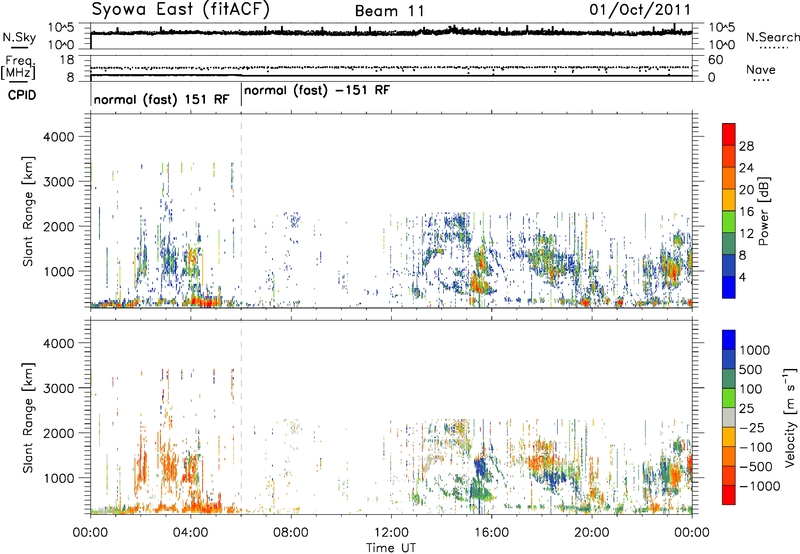Click the blue bottom of power colorbar
Screen dimensions: 800x554
tap(729, 287)
